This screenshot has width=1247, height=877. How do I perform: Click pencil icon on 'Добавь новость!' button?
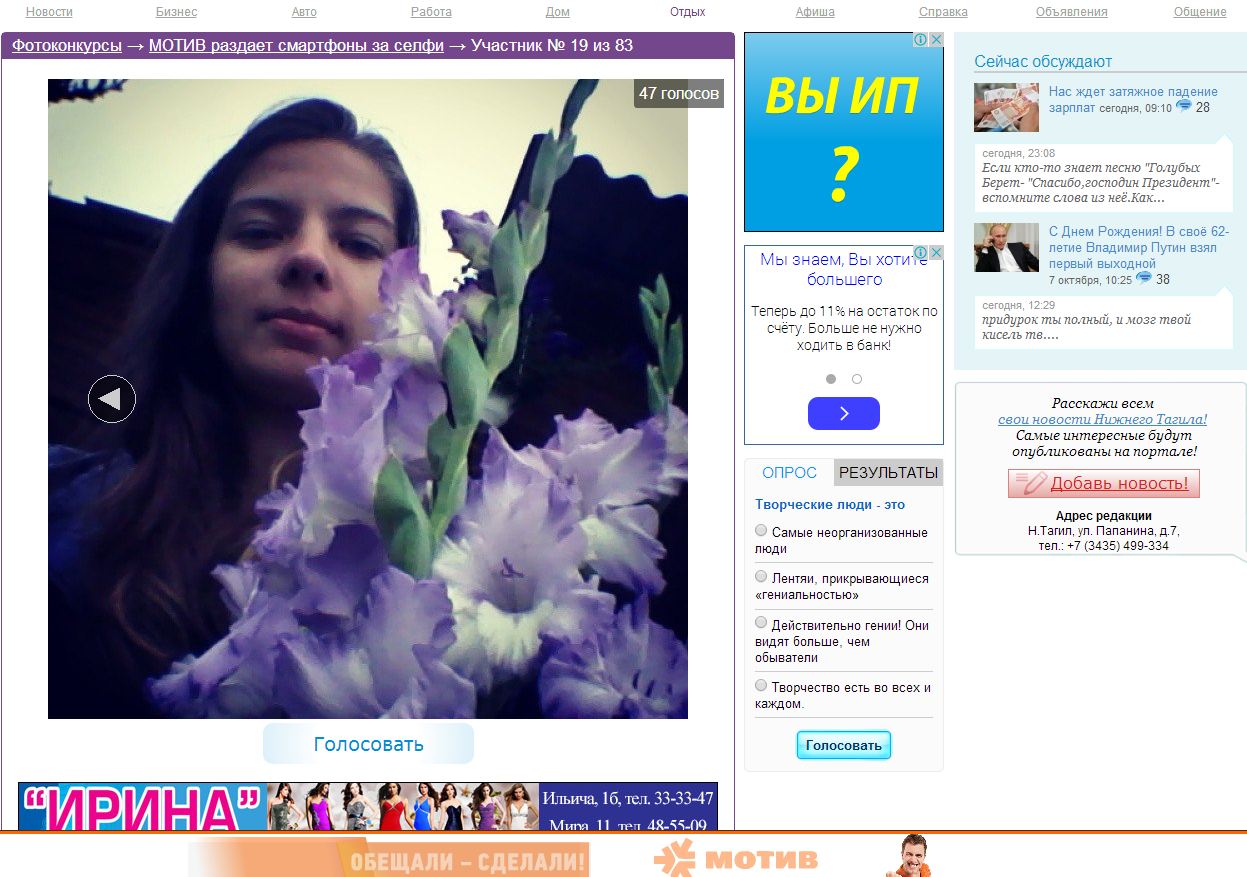(x=1030, y=484)
